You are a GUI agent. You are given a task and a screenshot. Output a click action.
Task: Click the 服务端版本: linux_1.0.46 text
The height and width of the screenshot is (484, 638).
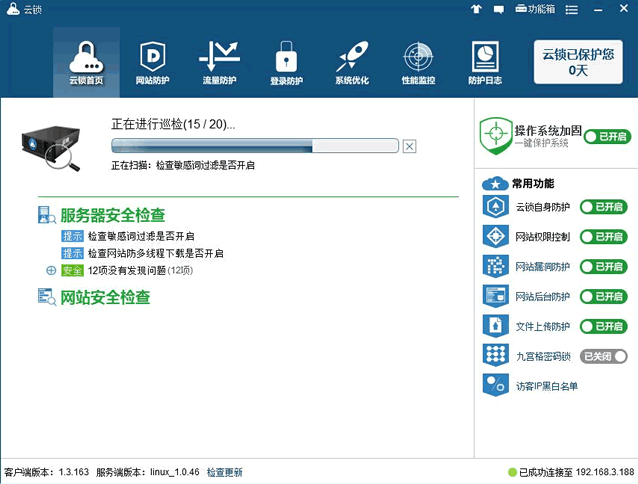[x=148, y=472]
